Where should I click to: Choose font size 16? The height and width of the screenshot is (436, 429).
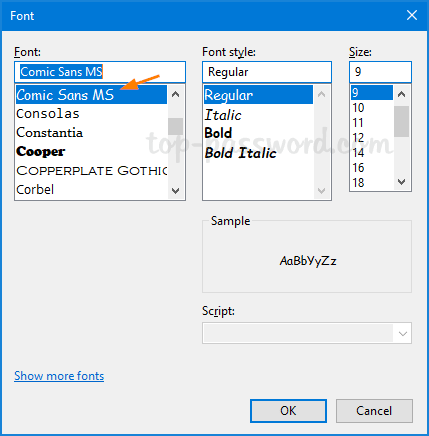click(372, 168)
